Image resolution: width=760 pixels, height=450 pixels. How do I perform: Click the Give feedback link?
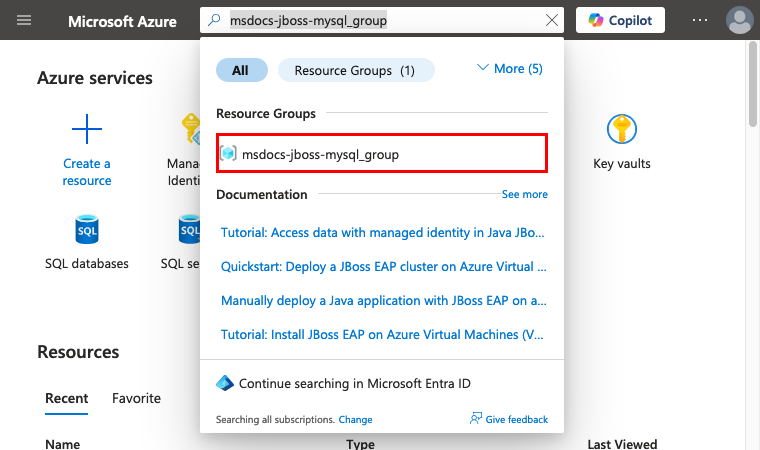click(517, 419)
